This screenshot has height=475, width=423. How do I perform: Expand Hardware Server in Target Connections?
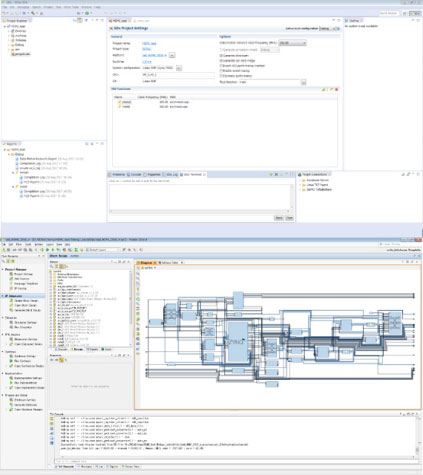tap(300, 180)
